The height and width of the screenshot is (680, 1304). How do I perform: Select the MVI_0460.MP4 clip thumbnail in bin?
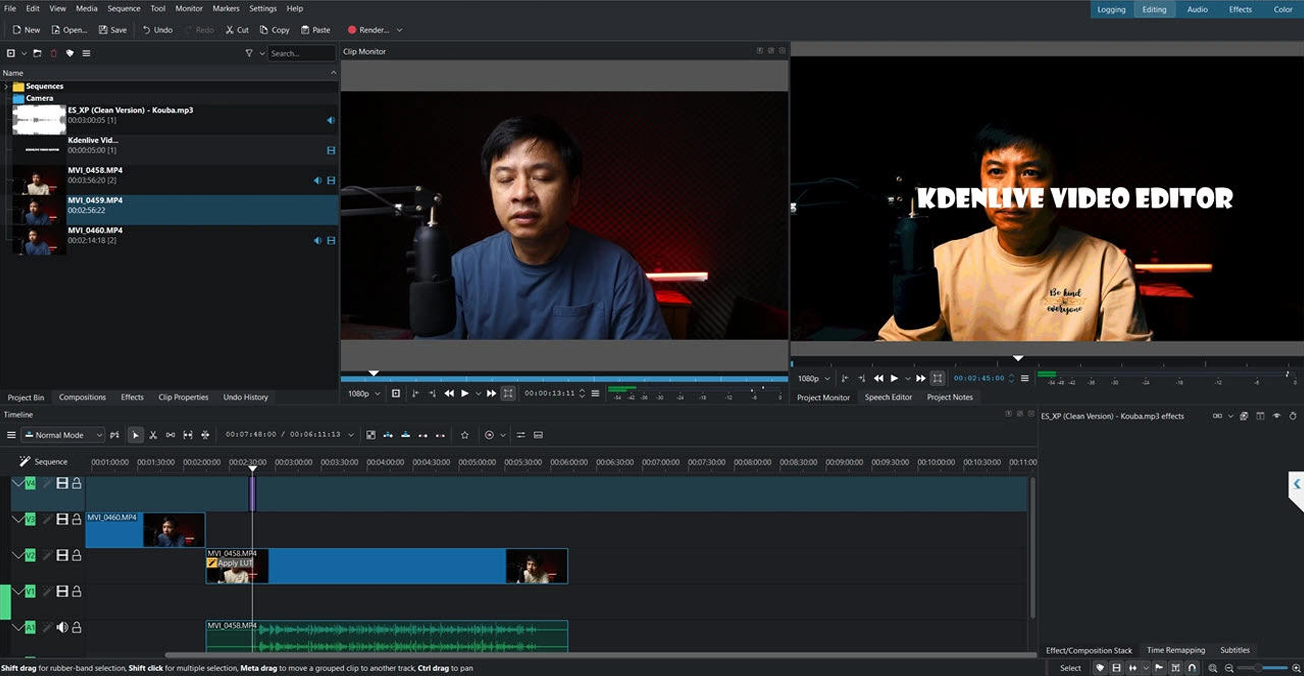point(39,241)
